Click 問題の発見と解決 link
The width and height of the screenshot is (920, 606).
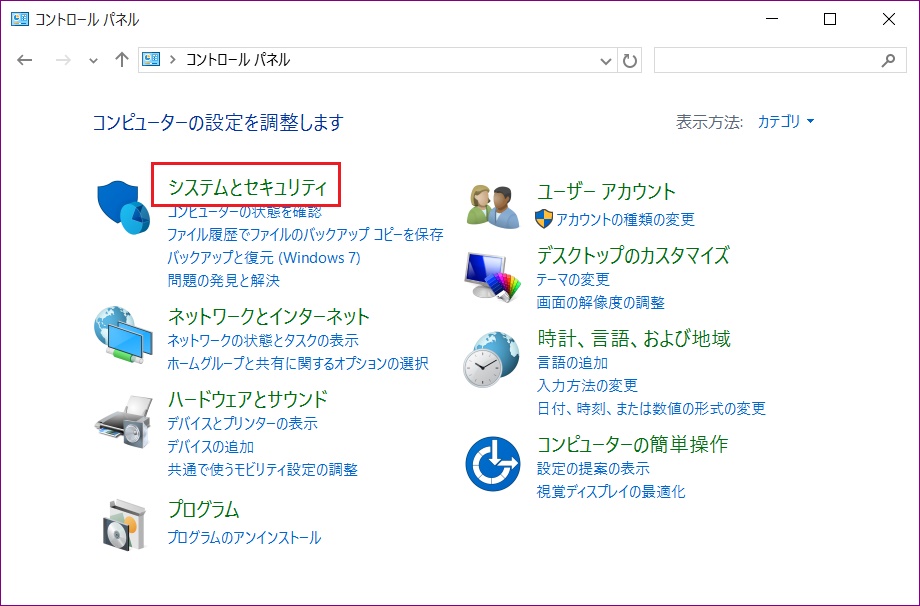click(x=224, y=280)
